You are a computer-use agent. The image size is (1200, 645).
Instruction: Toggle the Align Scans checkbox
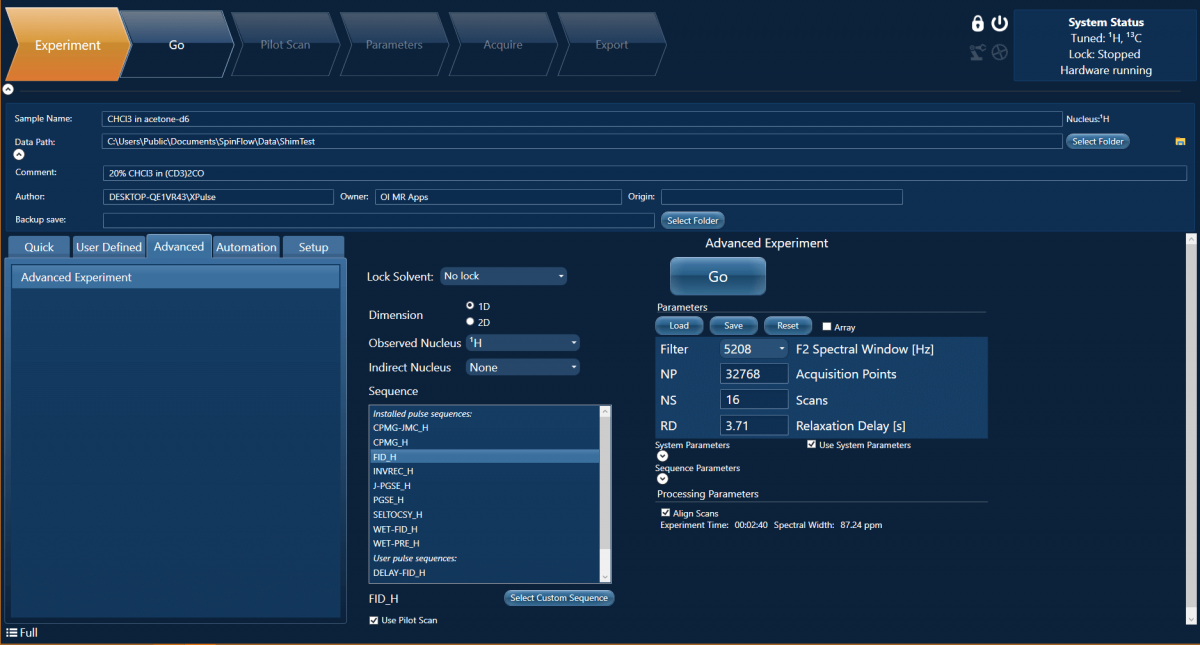(666, 513)
